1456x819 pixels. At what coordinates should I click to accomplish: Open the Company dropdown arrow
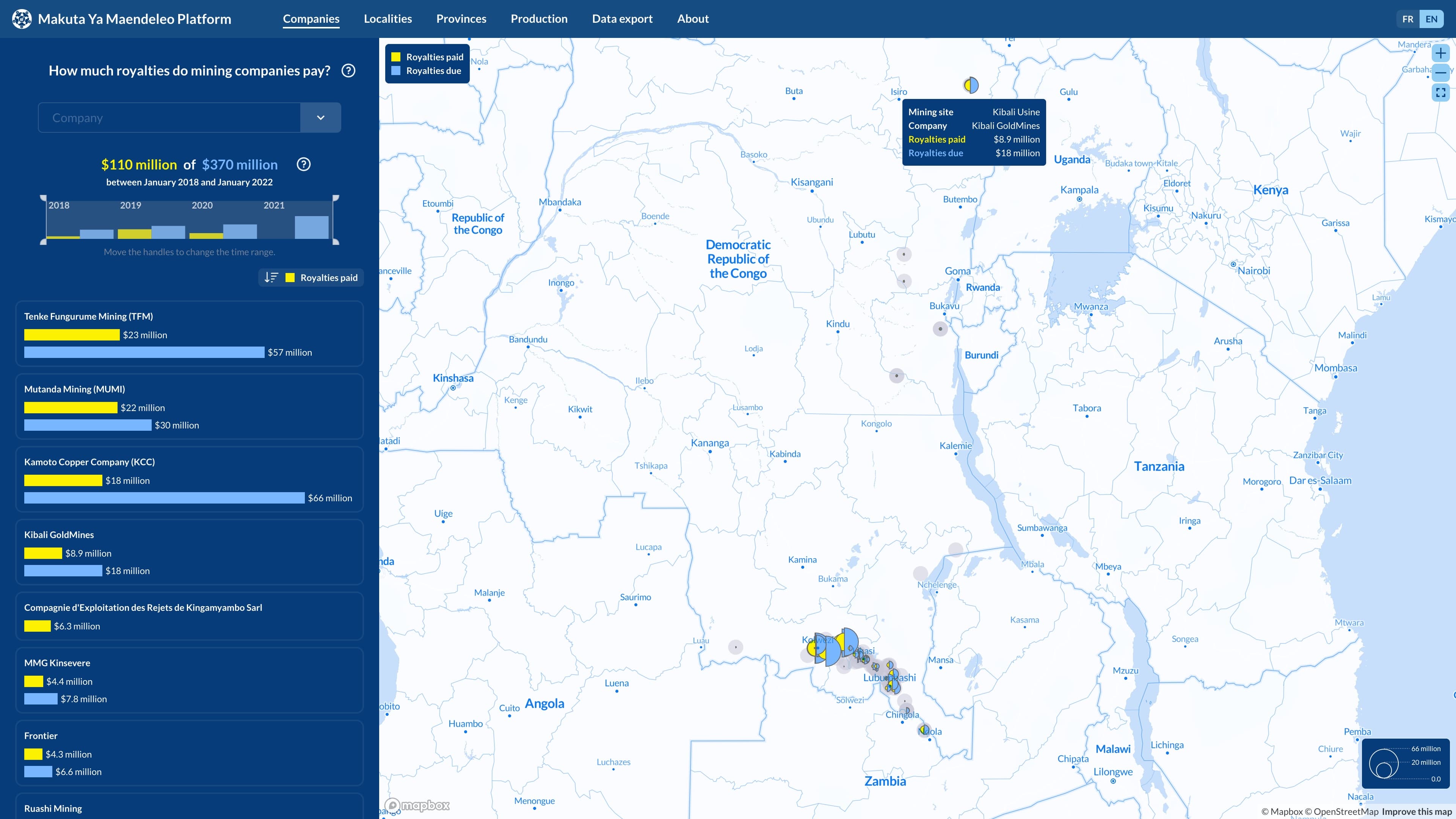click(x=320, y=118)
